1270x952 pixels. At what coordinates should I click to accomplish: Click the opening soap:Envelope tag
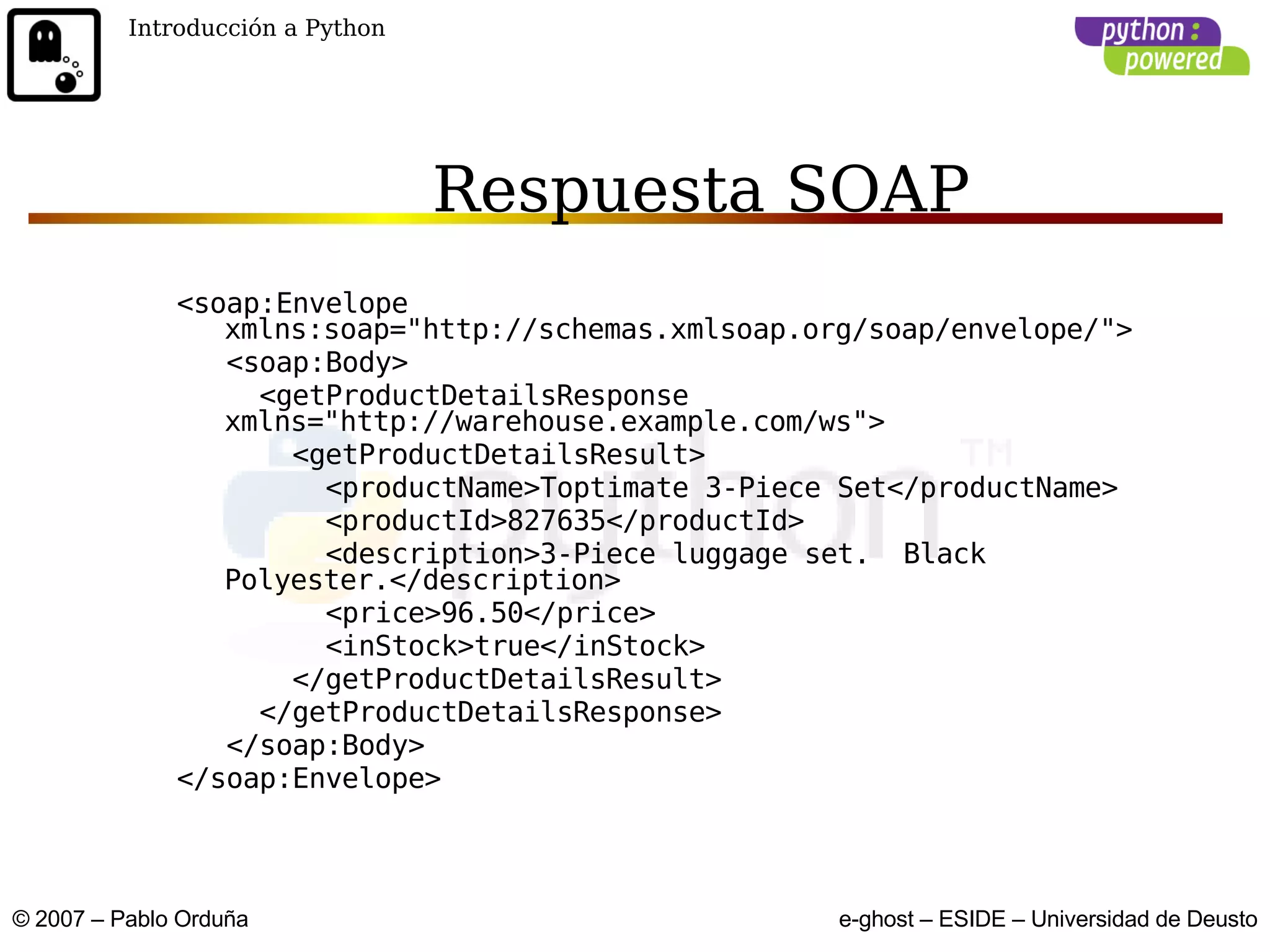[292, 304]
